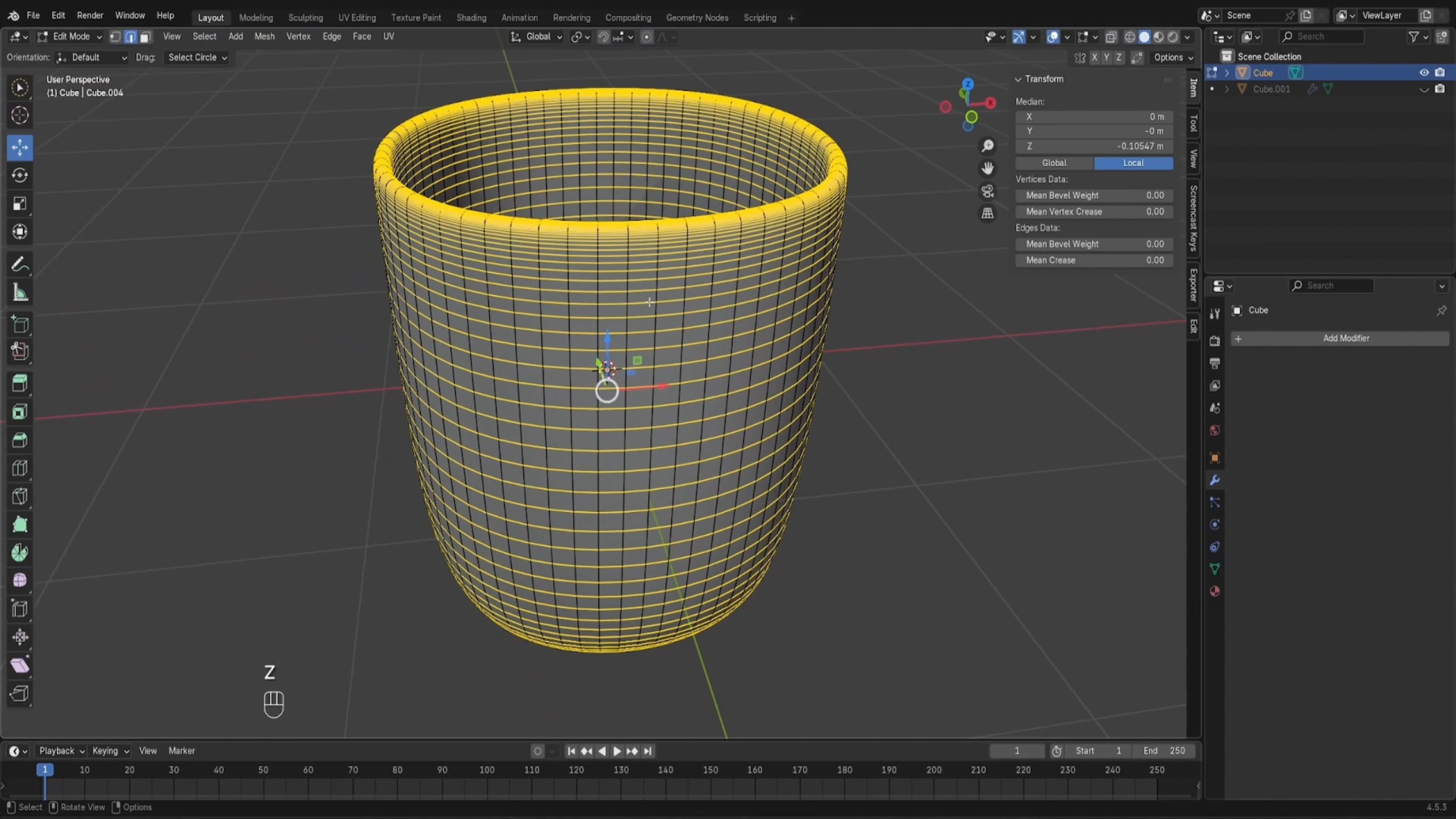Switch to the Sculpting workspace tab

click(305, 17)
